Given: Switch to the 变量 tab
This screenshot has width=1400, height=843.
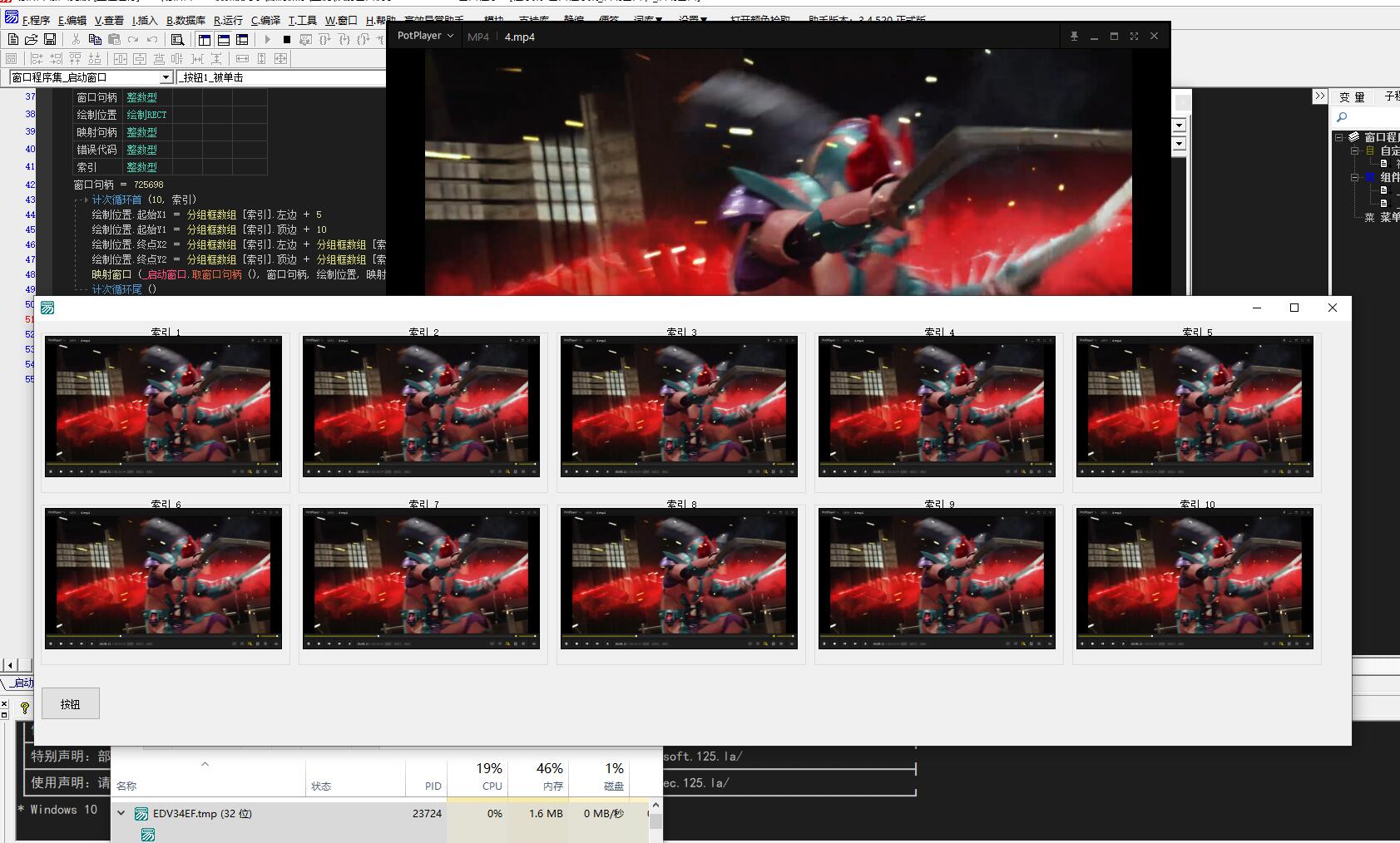Looking at the screenshot, I should tap(1352, 97).
